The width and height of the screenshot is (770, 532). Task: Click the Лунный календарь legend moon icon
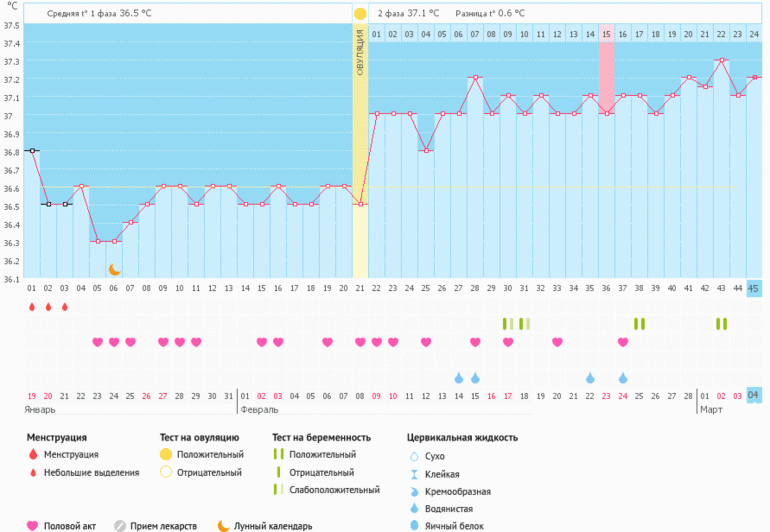click(x=224, y=525)
